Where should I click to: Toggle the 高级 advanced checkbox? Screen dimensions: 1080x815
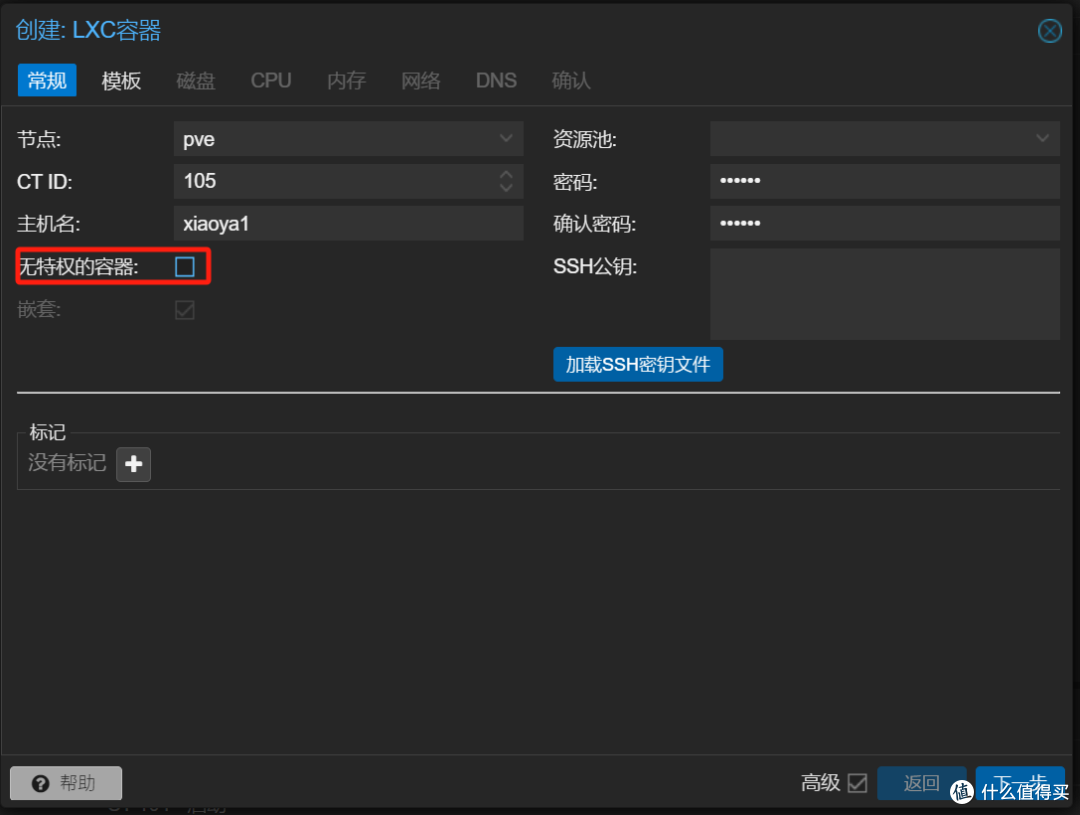click(x=858, y=783)
